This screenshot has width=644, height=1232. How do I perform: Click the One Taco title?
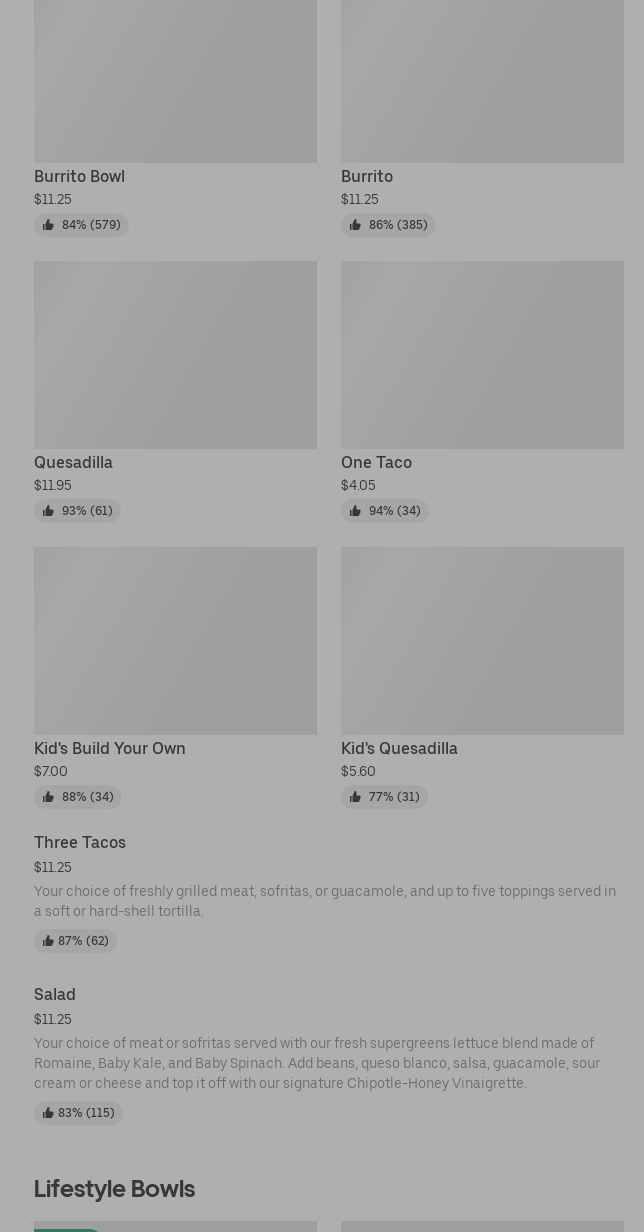pos(376,463)
